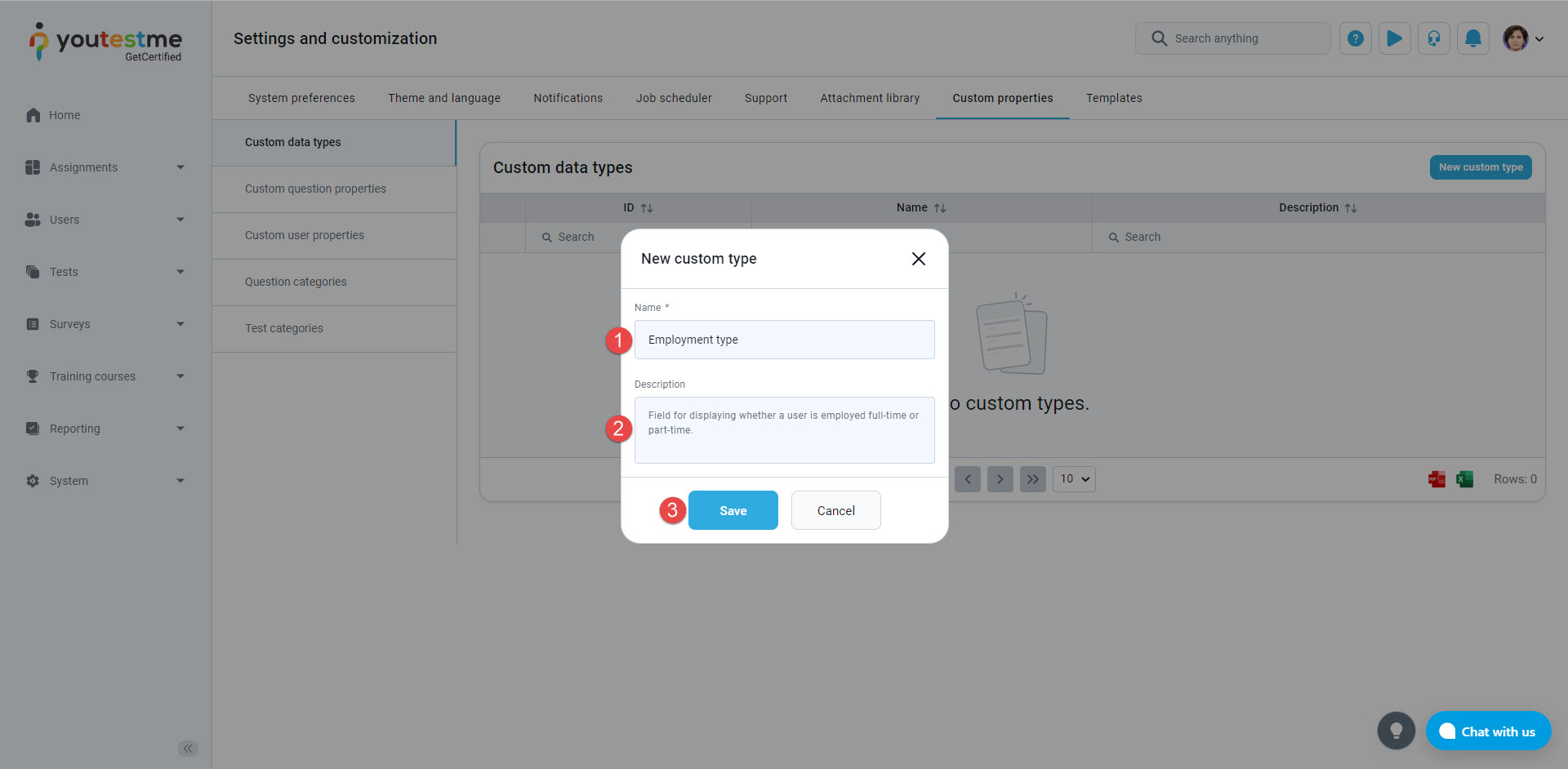Expand the Assignments sidebar menu
The height and width of the screenshot is (769, 1568).
click(x=106, y=167)
